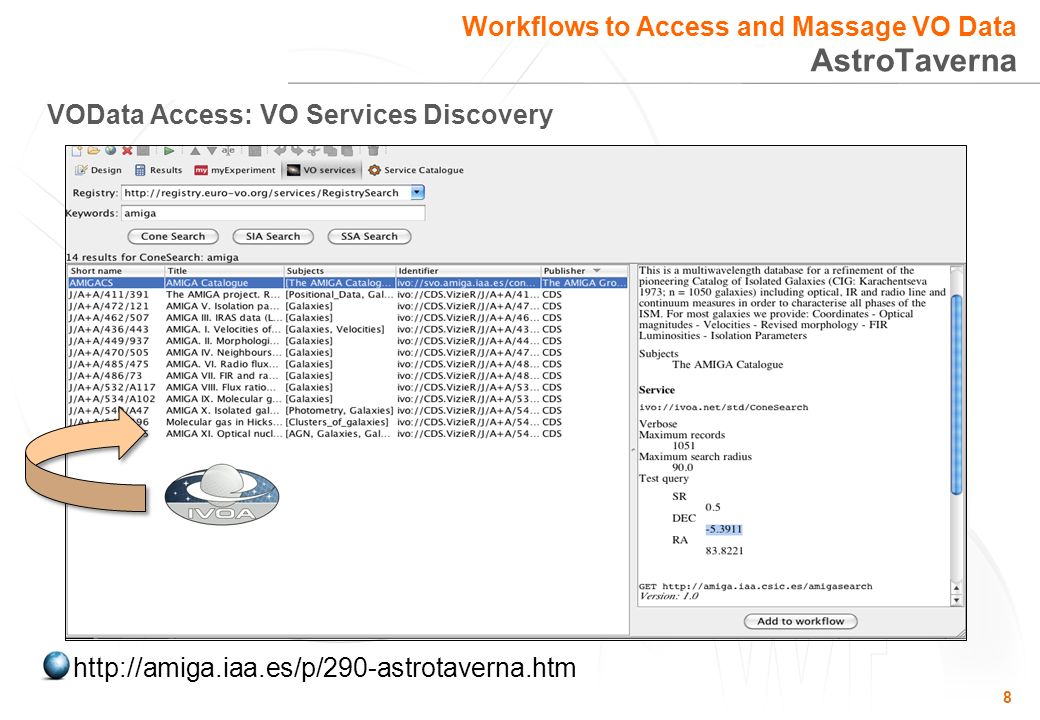
Task: Click the ivo://ivoa.net/std/ConeSearch service text
Action: [x=724, y=407]
